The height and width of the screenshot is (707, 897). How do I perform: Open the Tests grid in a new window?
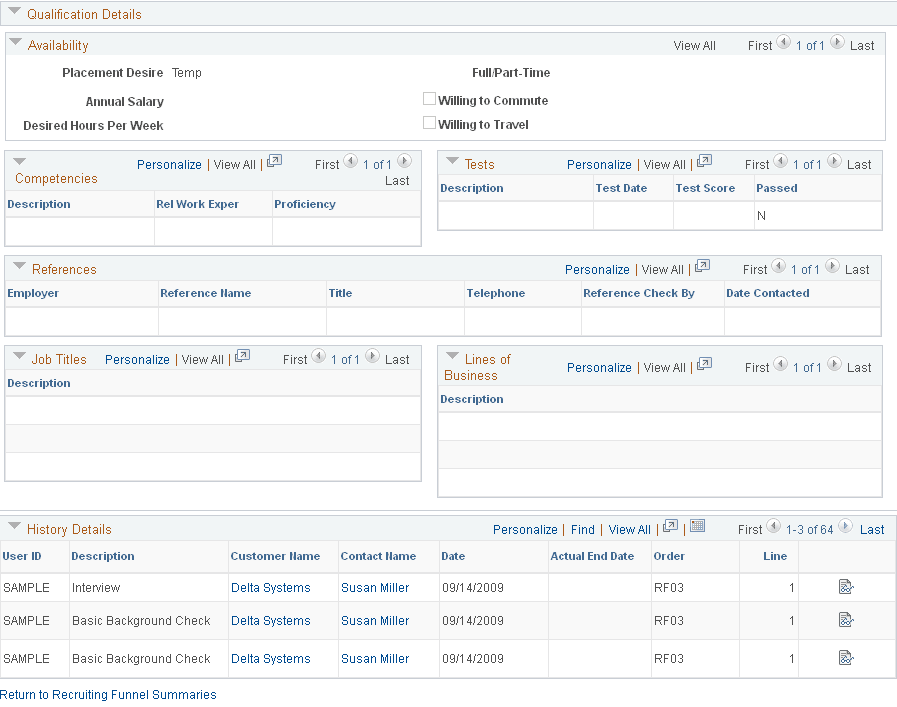coord(704,158)
